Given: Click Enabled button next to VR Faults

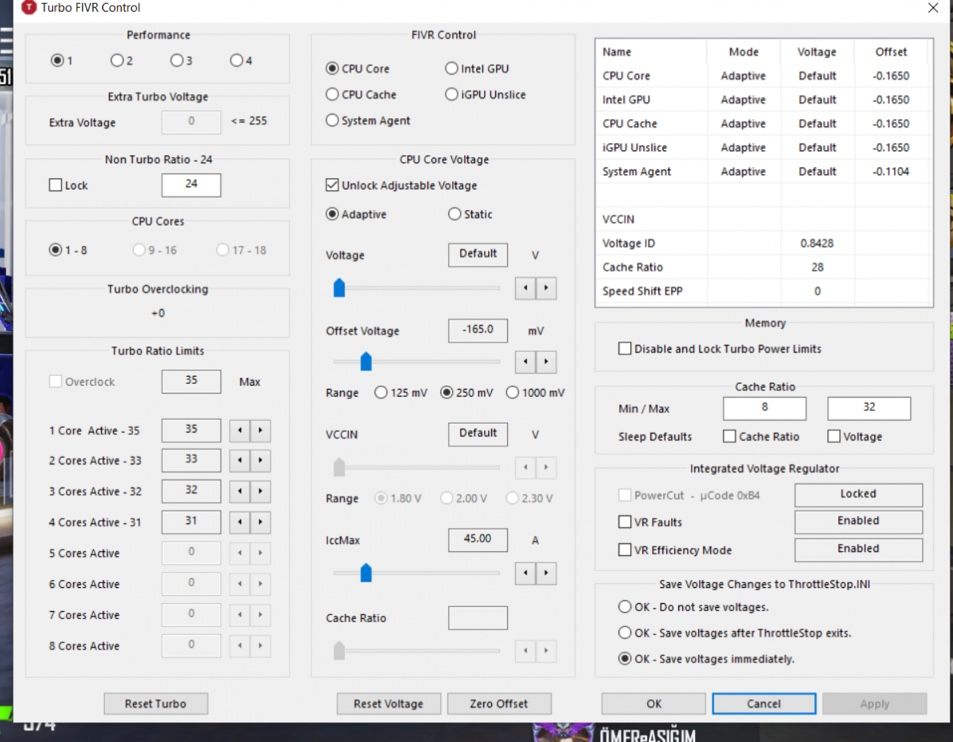Looking at the screenshot, I should point(858,521).
